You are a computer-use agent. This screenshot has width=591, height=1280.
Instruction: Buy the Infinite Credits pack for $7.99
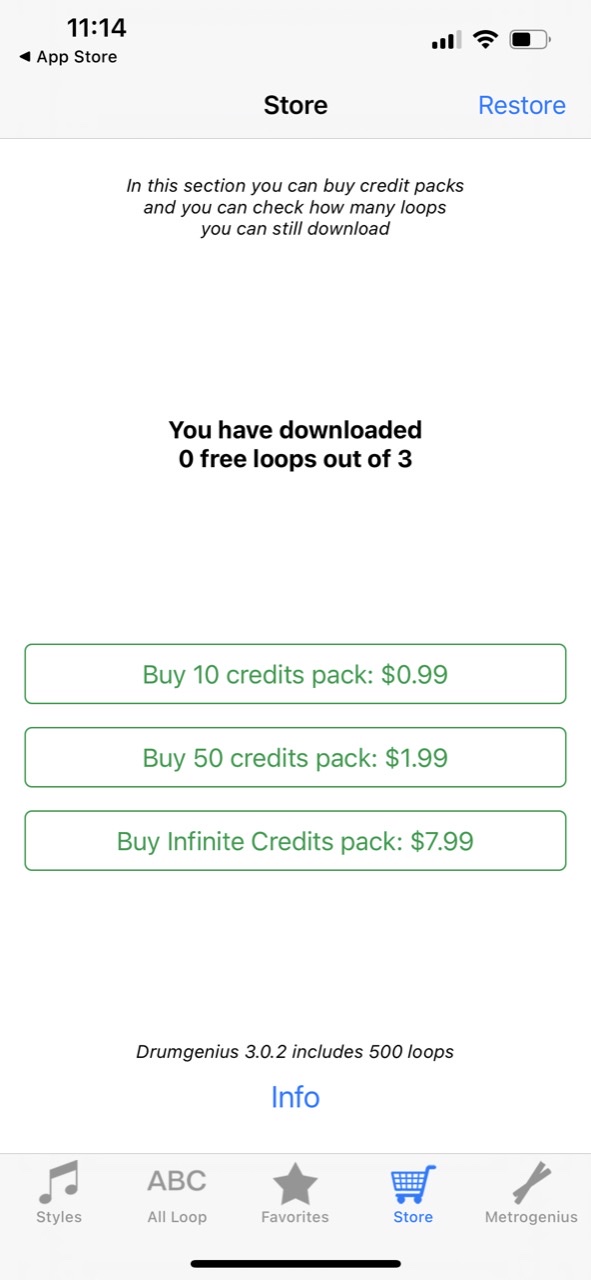295,840
